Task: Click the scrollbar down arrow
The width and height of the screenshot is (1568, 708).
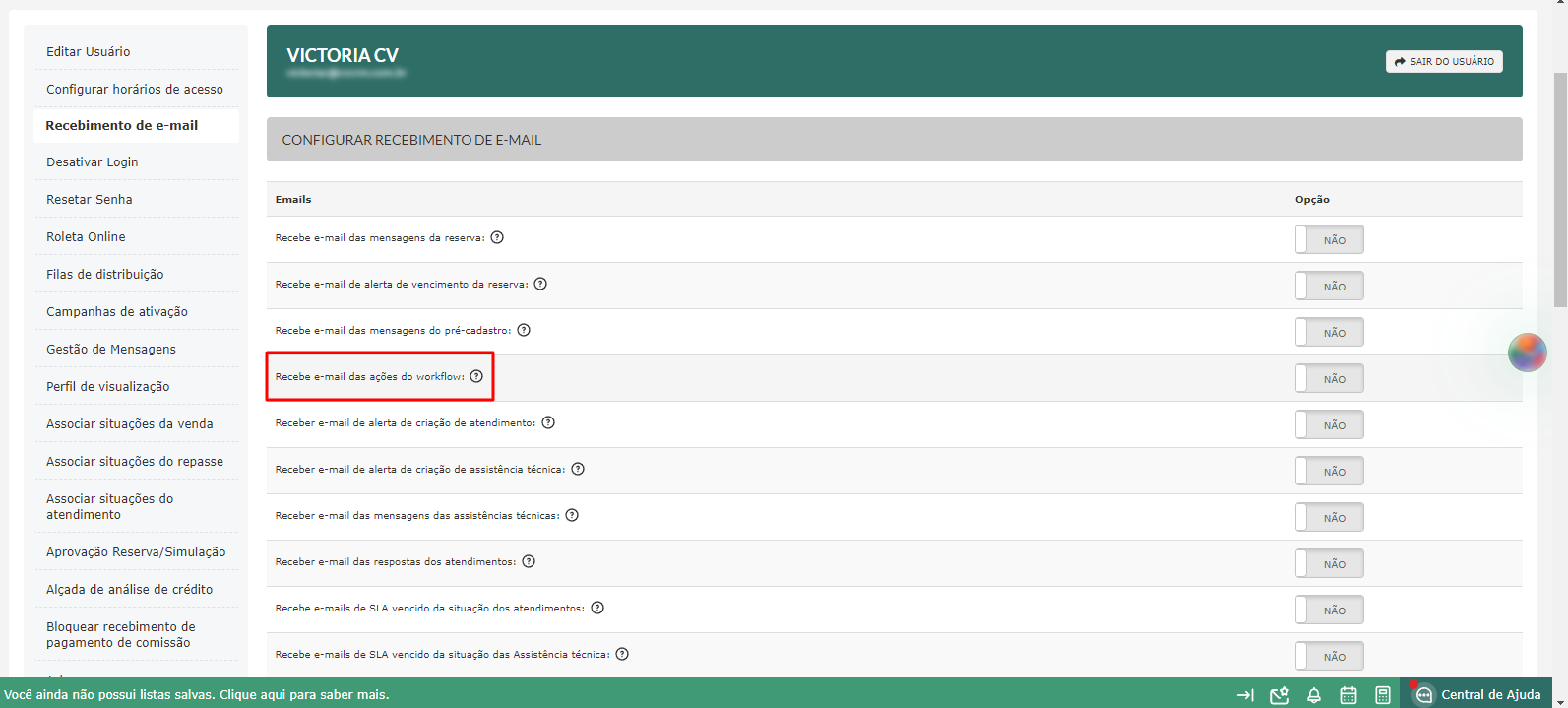Action: tap(1560, 701)
